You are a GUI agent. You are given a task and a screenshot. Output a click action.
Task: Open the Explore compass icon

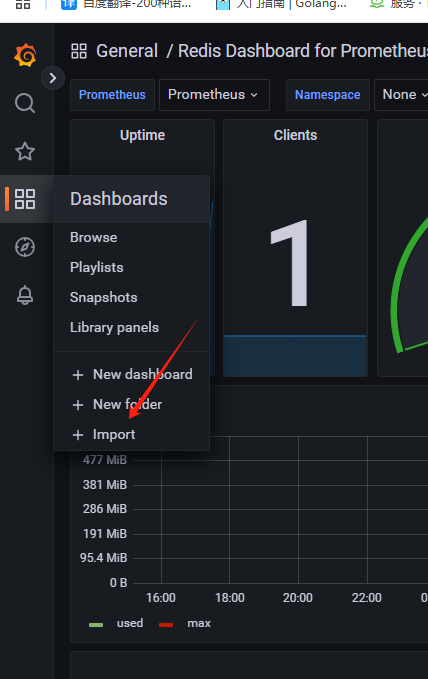tap(25, 247)
